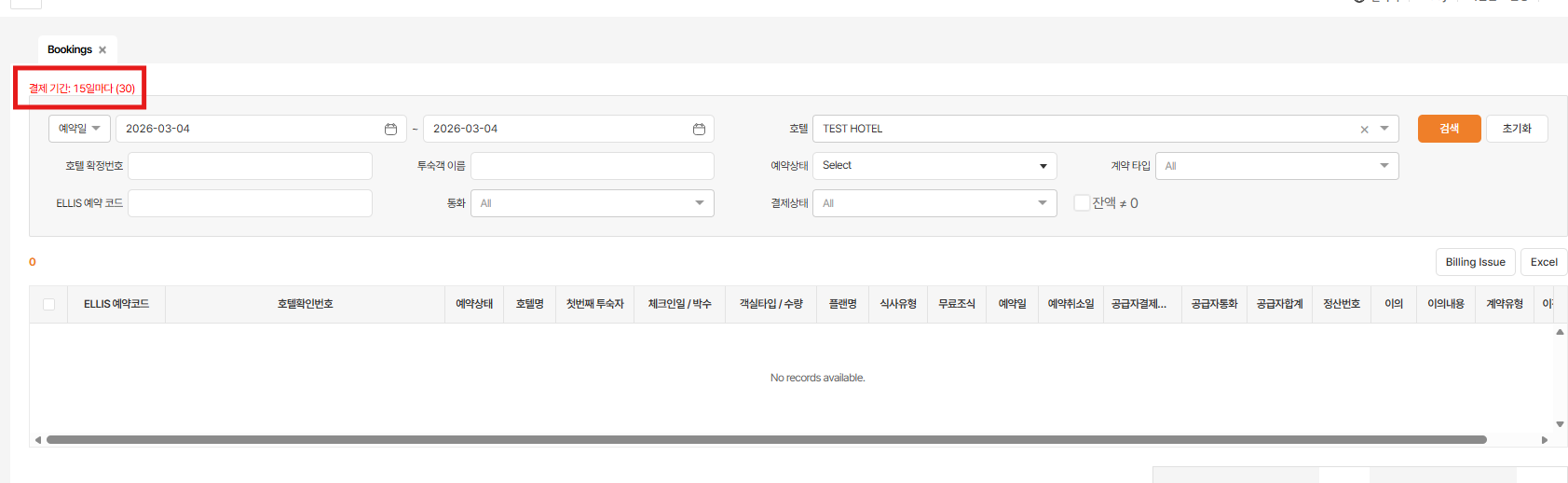This screenshot has height=483, width=1568.
Task: Open the 예약상태 Select dropdown
Action: pyautogui.click(x=934, y=166)
